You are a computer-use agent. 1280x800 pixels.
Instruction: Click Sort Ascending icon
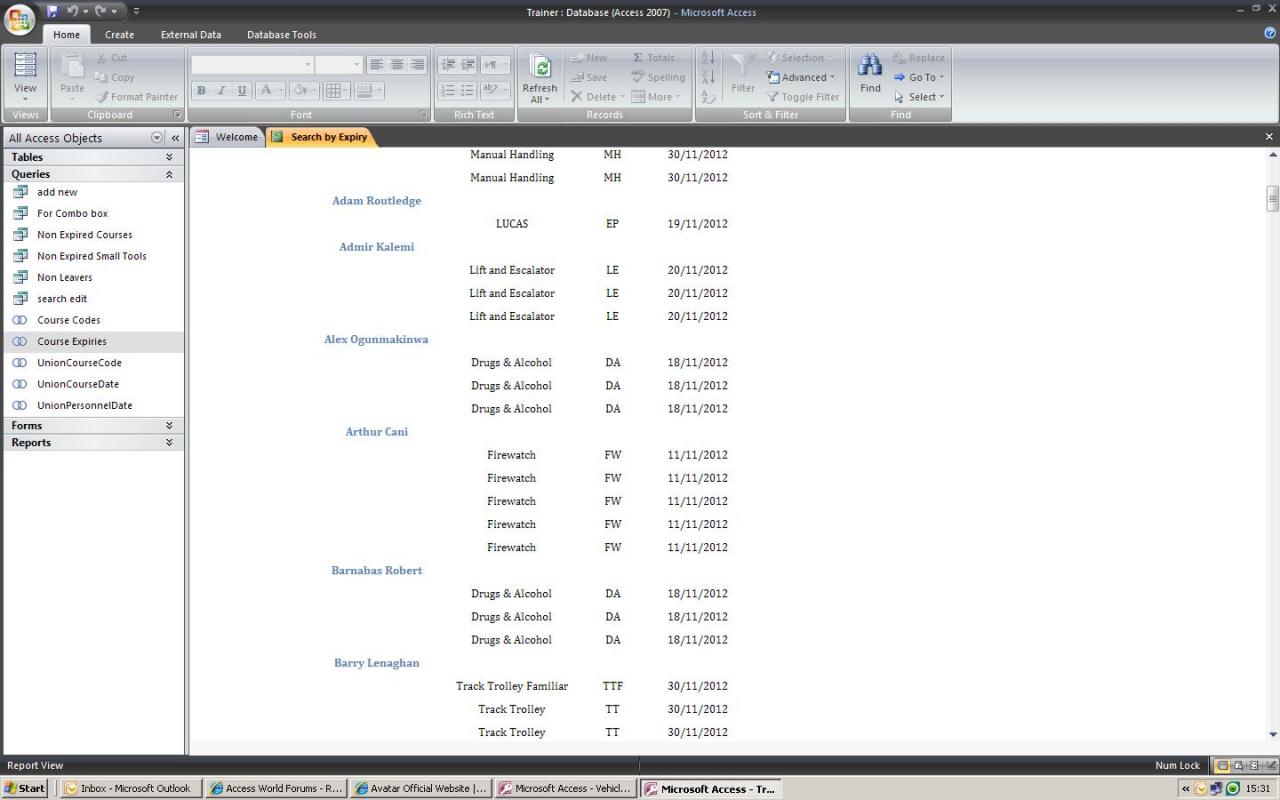pos(708,58)
